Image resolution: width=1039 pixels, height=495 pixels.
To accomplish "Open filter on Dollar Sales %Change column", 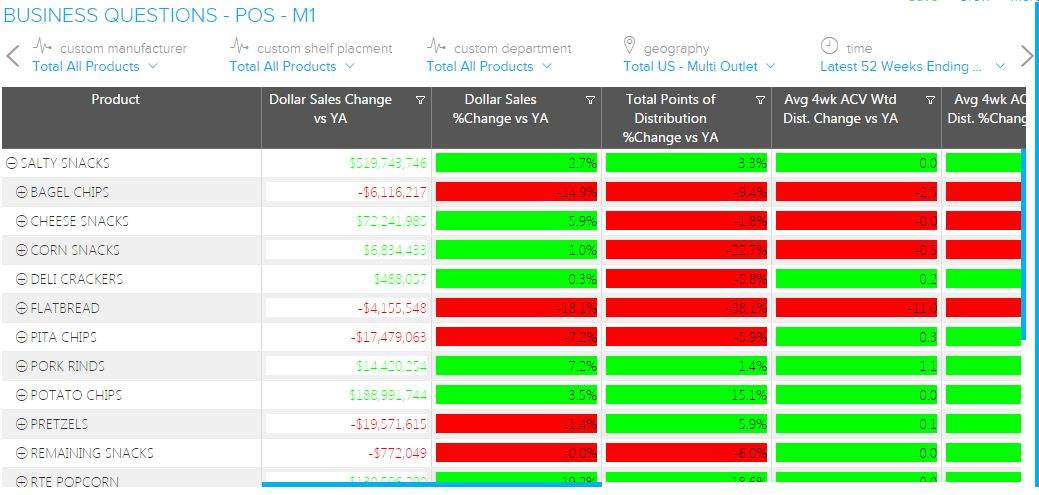I will pos(590,100).
